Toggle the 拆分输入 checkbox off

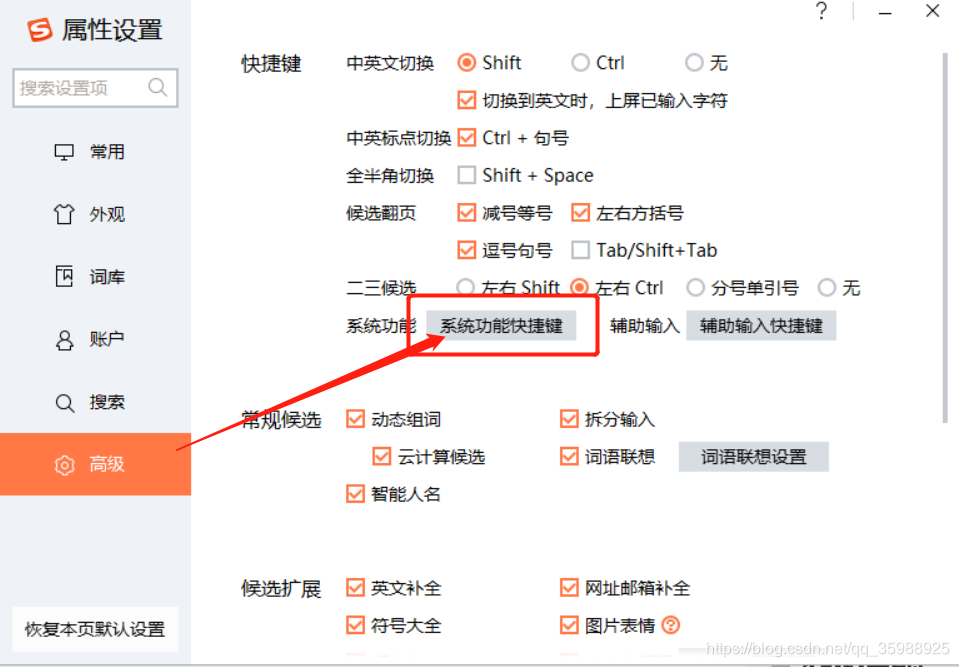click(569, 419)
